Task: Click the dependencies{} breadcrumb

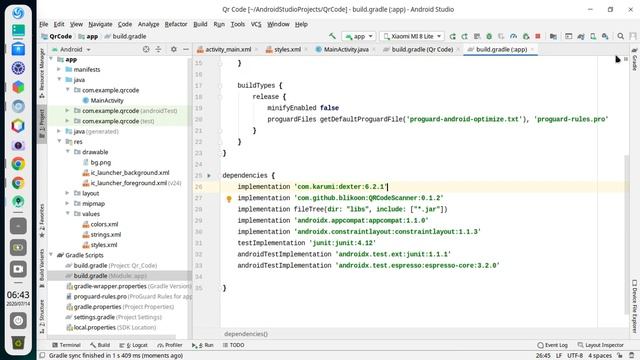Action: coord(246,334)
